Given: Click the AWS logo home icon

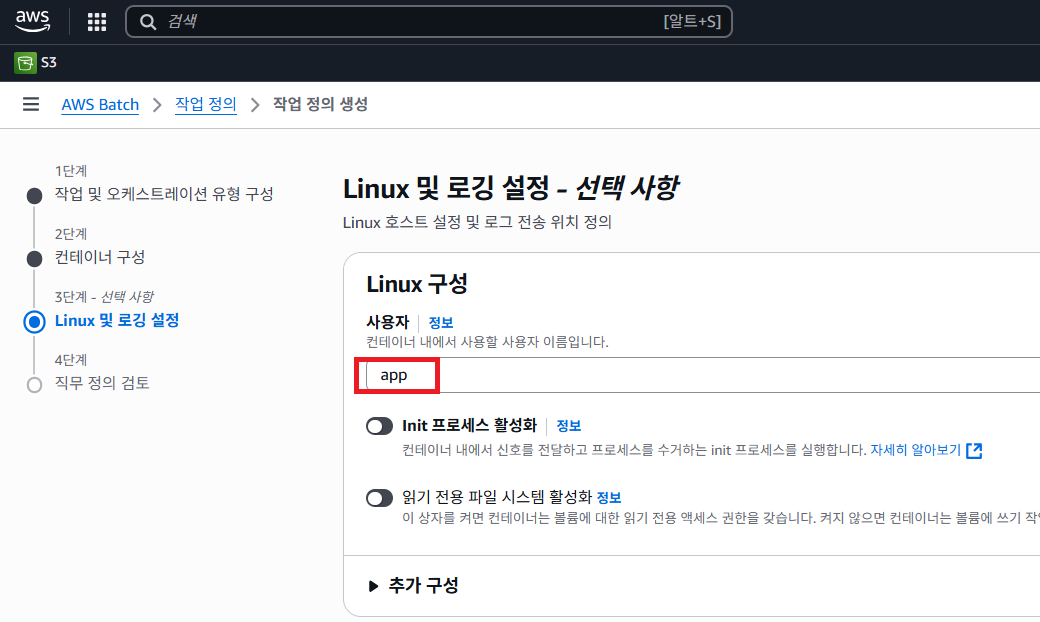Looking at the screenshot, I should [33, 21].
